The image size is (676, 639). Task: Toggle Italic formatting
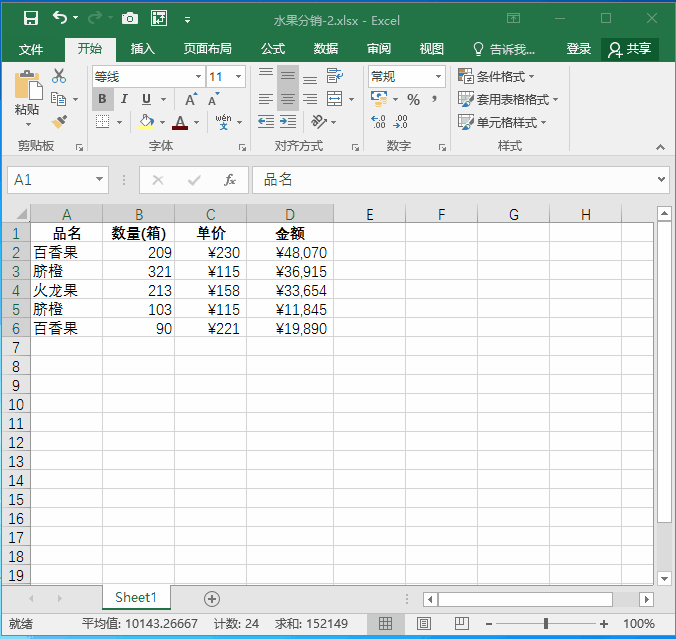click(124, 99)
